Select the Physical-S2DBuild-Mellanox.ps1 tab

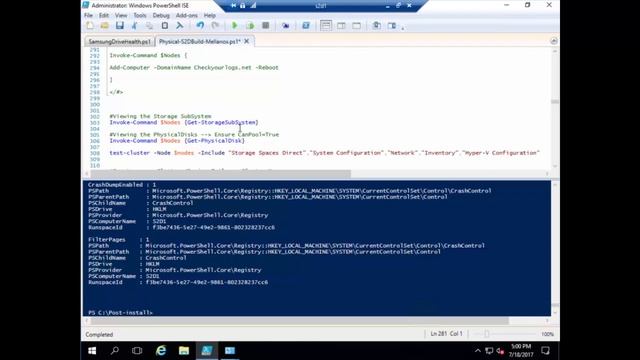pos(199,42)
